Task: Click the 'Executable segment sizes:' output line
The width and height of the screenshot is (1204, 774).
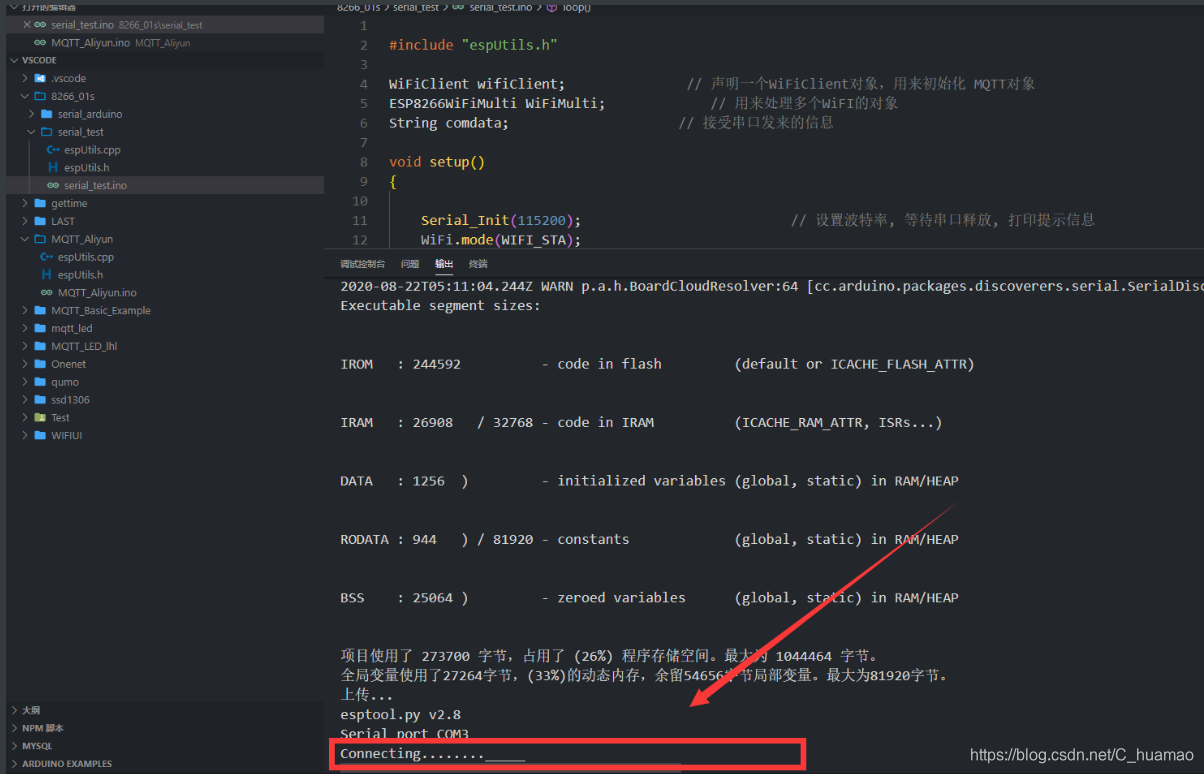Action: [x=440, y=305]
